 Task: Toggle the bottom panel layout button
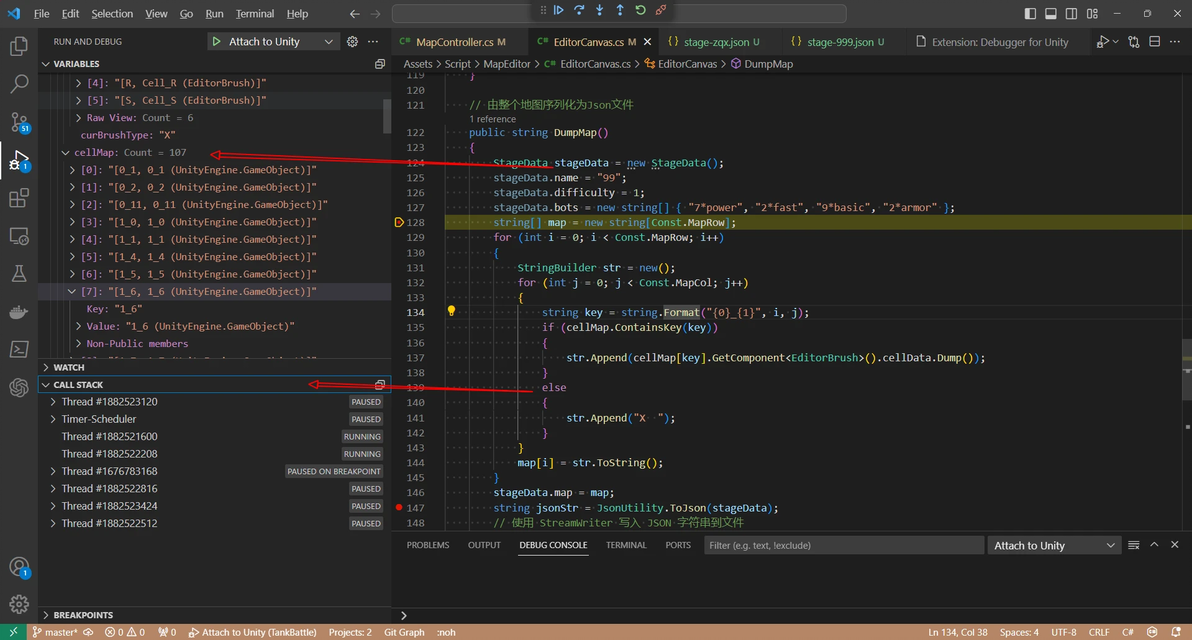click(1051, 14)
